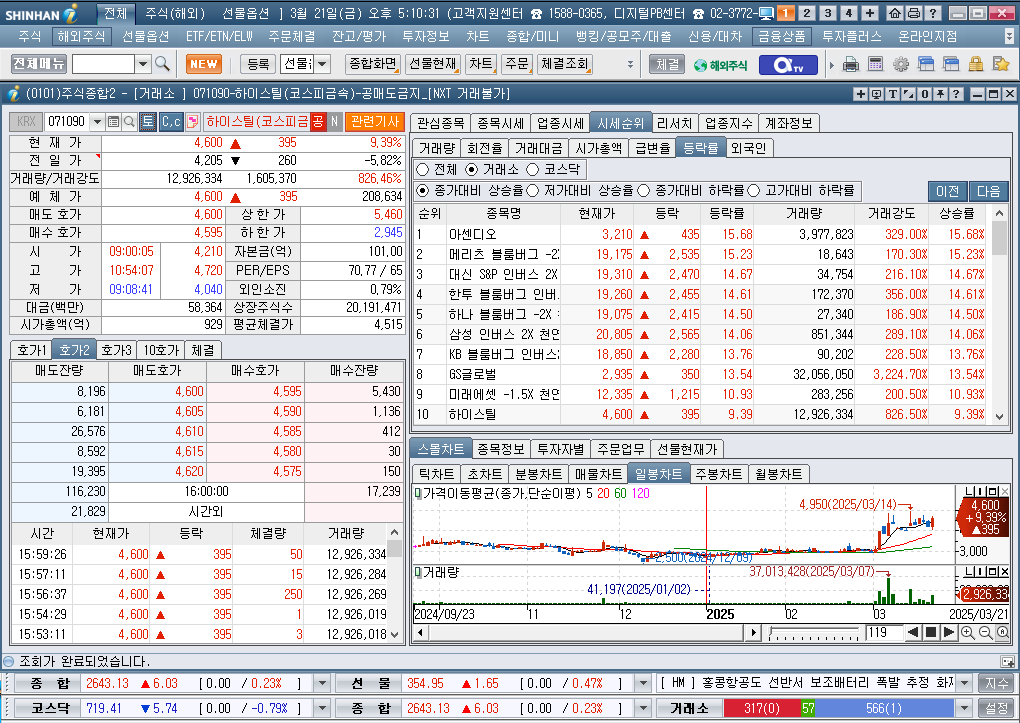This screenshot has height=723, width=1020.
Task: Click the orange 관련기사 button
Action: (375, 122)
